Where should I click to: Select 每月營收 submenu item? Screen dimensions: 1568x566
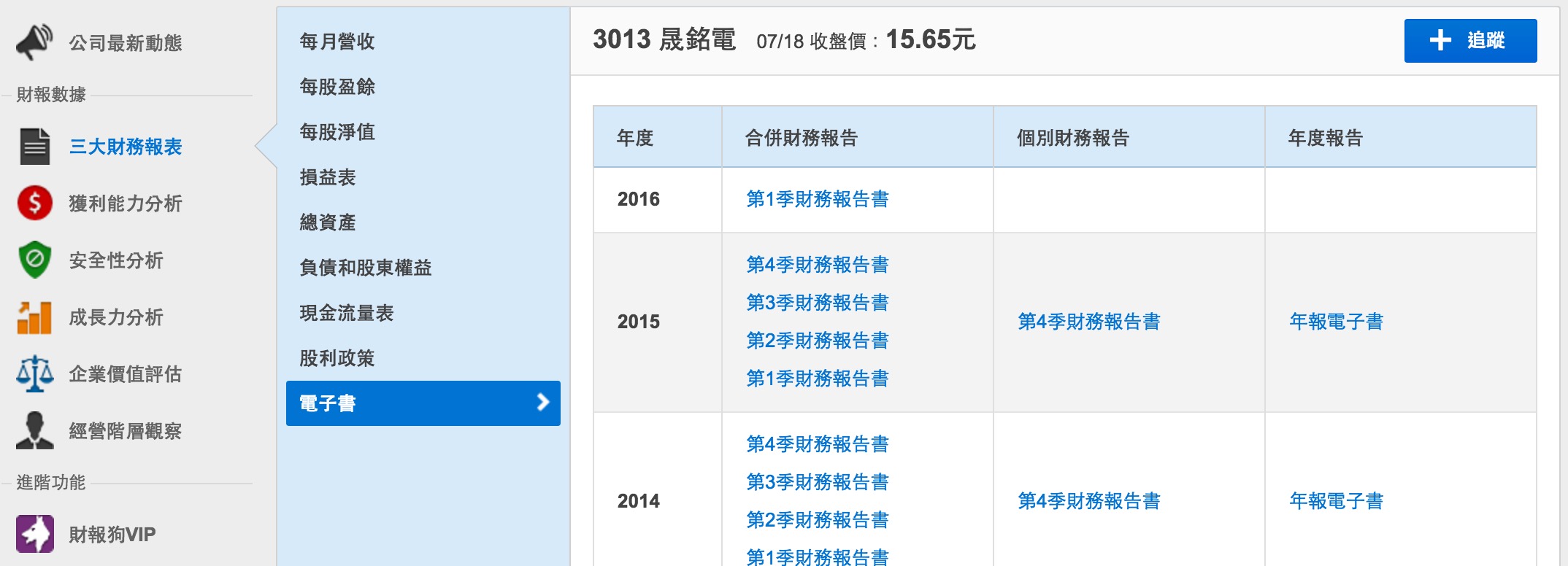(x=337, y=42)
